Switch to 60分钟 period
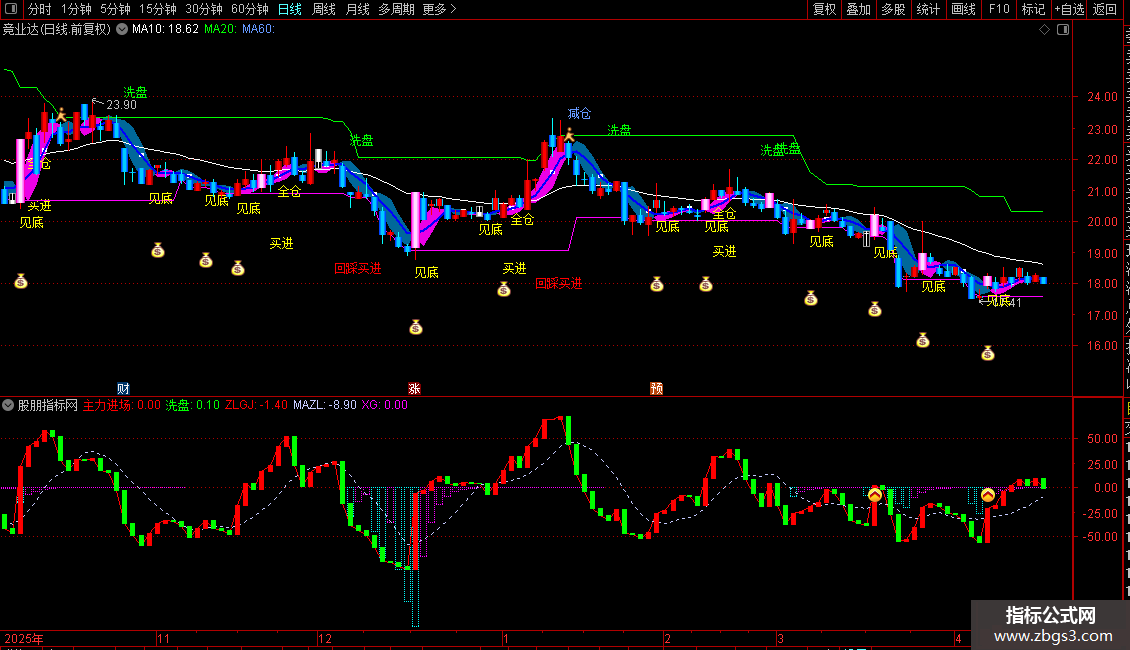This screenshot has width=1130, height=650. [x=250, y=9]
